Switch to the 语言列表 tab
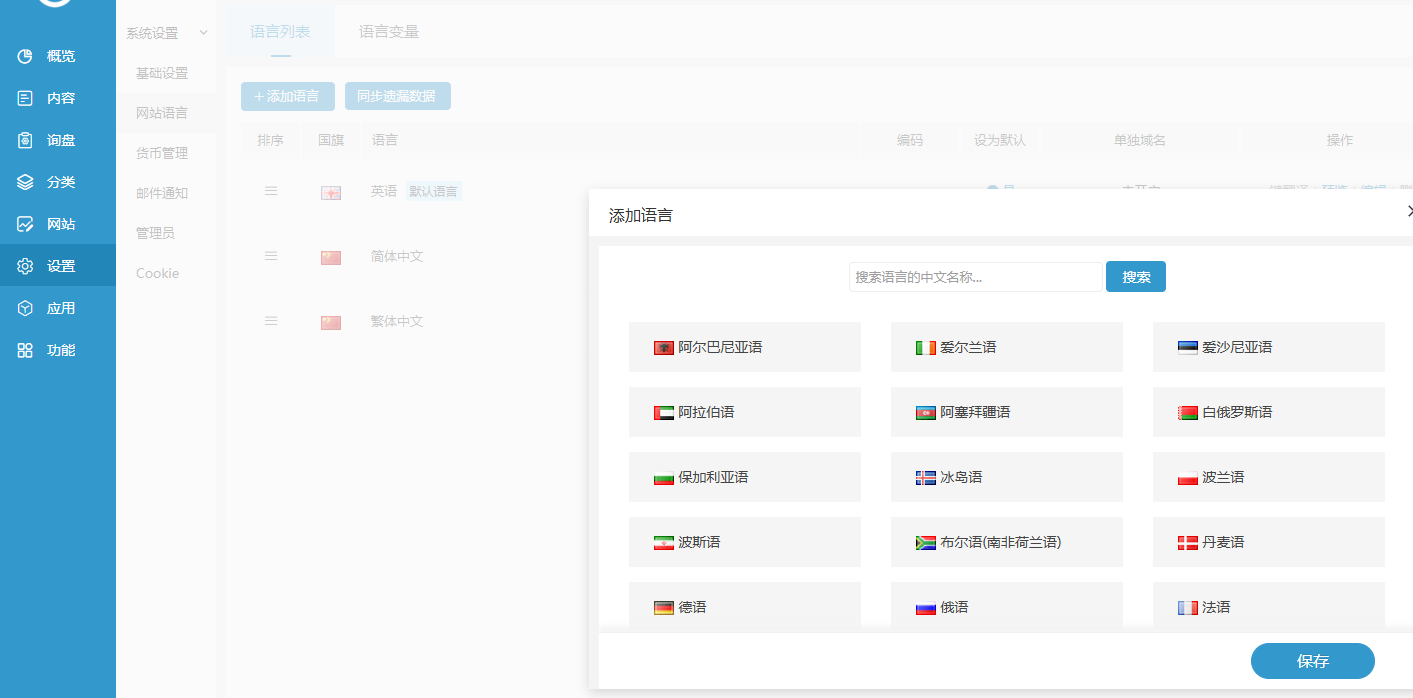The height and width of the screenshot is (698, 1413). [280, 32]
